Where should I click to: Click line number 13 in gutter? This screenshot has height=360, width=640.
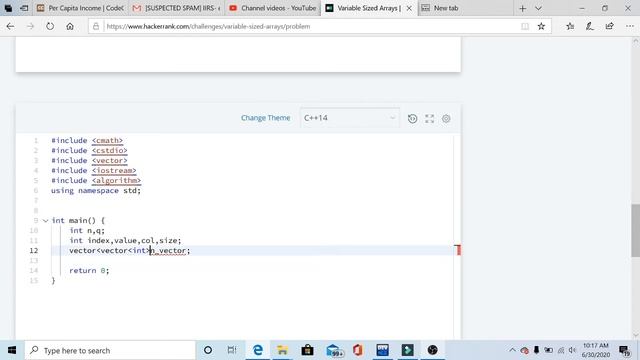[34, 260]
